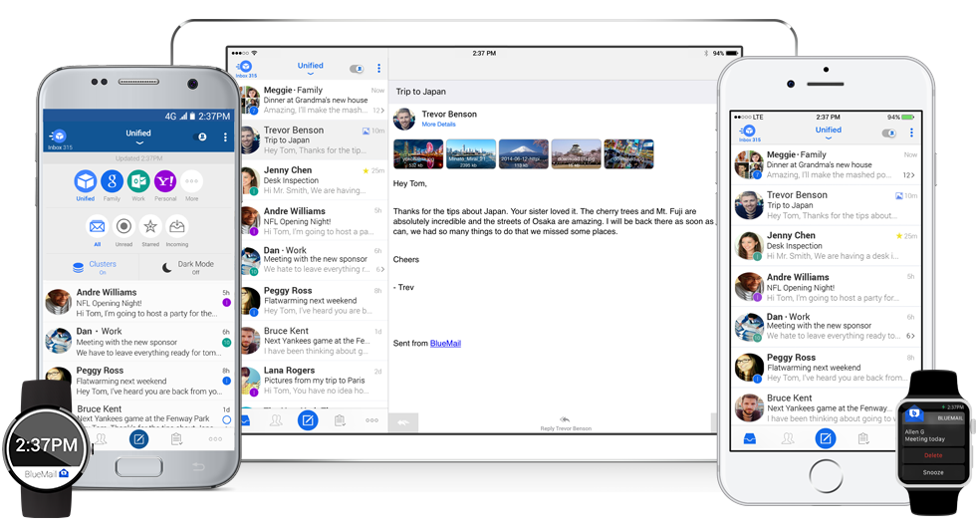Choose the Unread filter
Image resolution: width=976 pixels, height=532 pixels.
(x=124, y=226)
